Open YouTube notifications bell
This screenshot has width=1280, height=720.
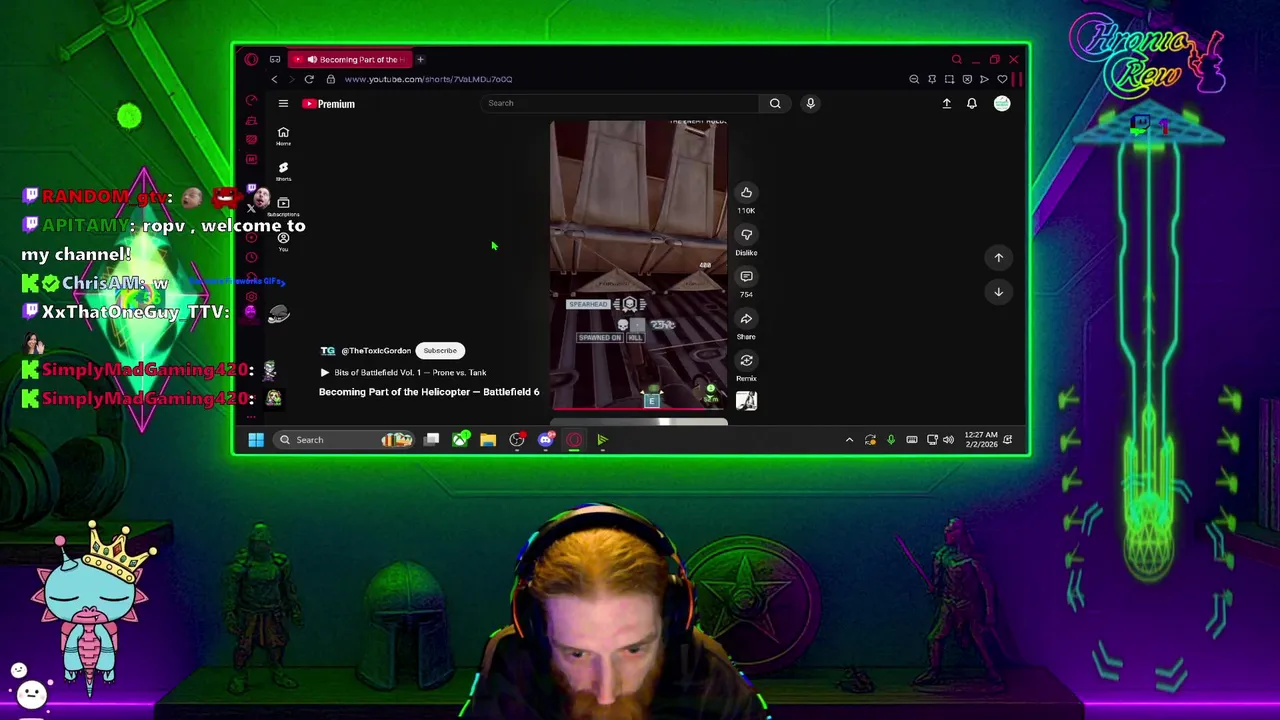971,103
